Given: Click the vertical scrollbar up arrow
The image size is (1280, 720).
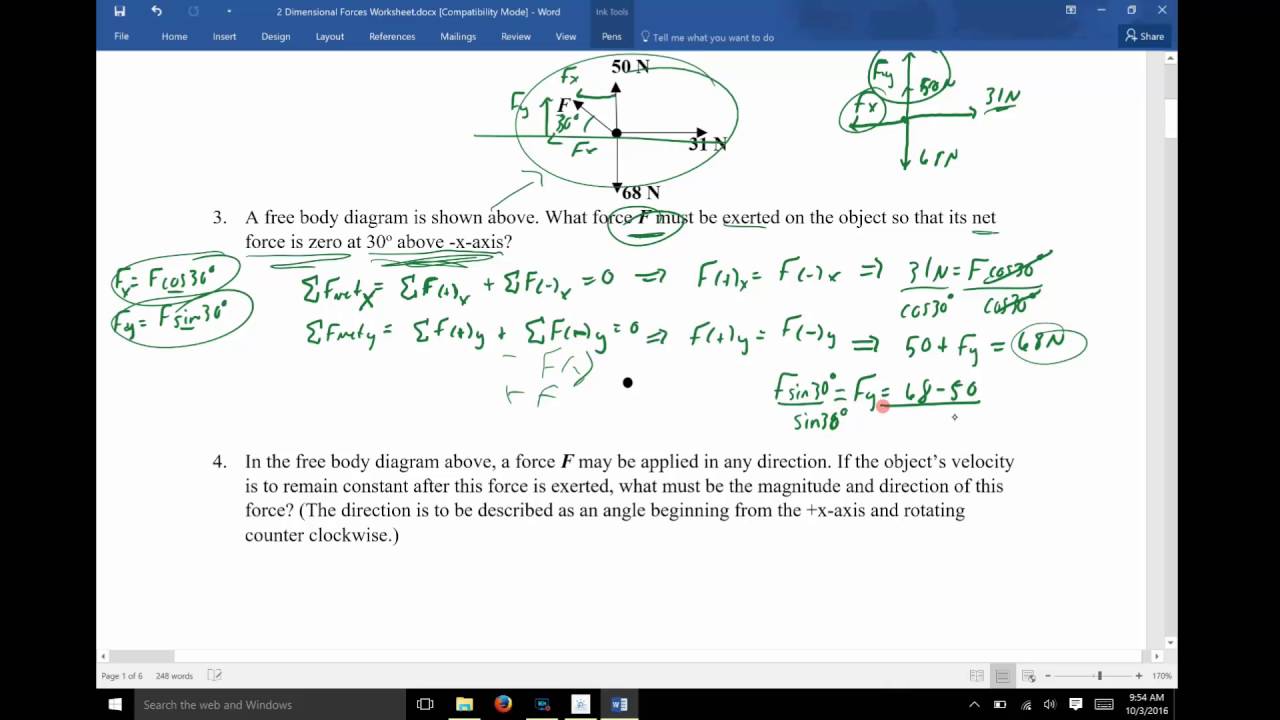Looking at the screenshot, I should pyautogui.click(x=1171, y=59).
